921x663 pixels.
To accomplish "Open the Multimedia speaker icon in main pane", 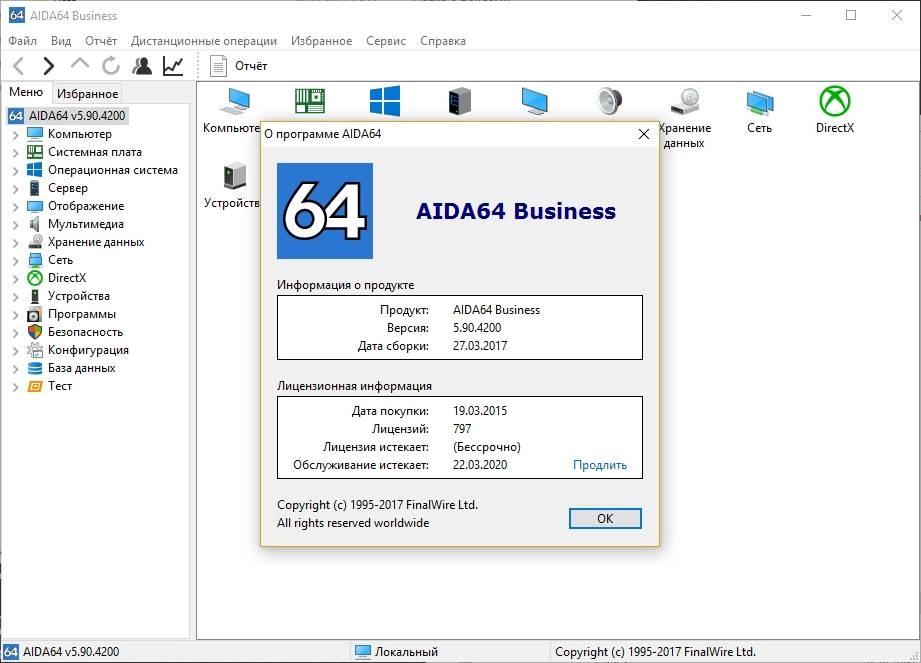I will pyautogui.click(x=610, y=101).
